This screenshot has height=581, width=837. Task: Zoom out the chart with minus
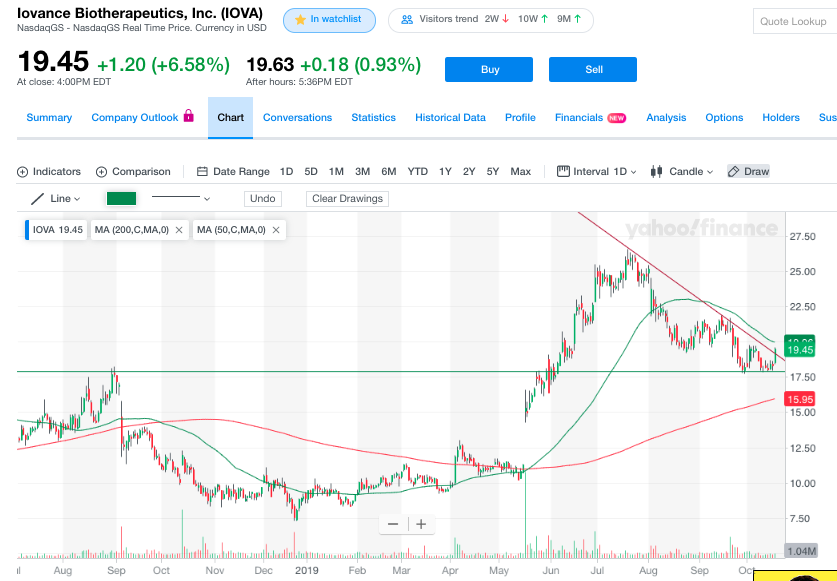pyautogui.click(x=393, y=524)
